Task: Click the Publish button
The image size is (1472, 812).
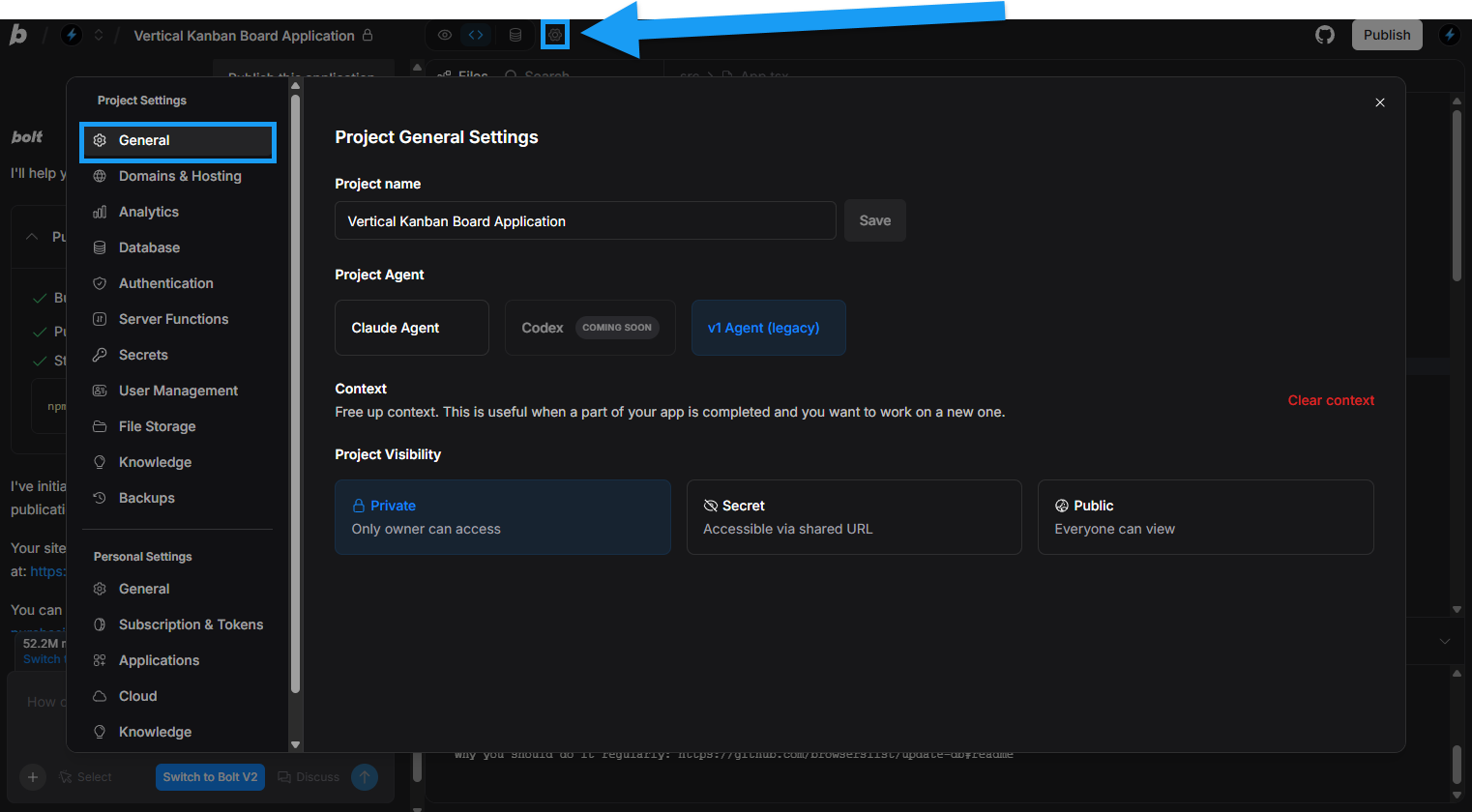Action: tap(1387, 35)
